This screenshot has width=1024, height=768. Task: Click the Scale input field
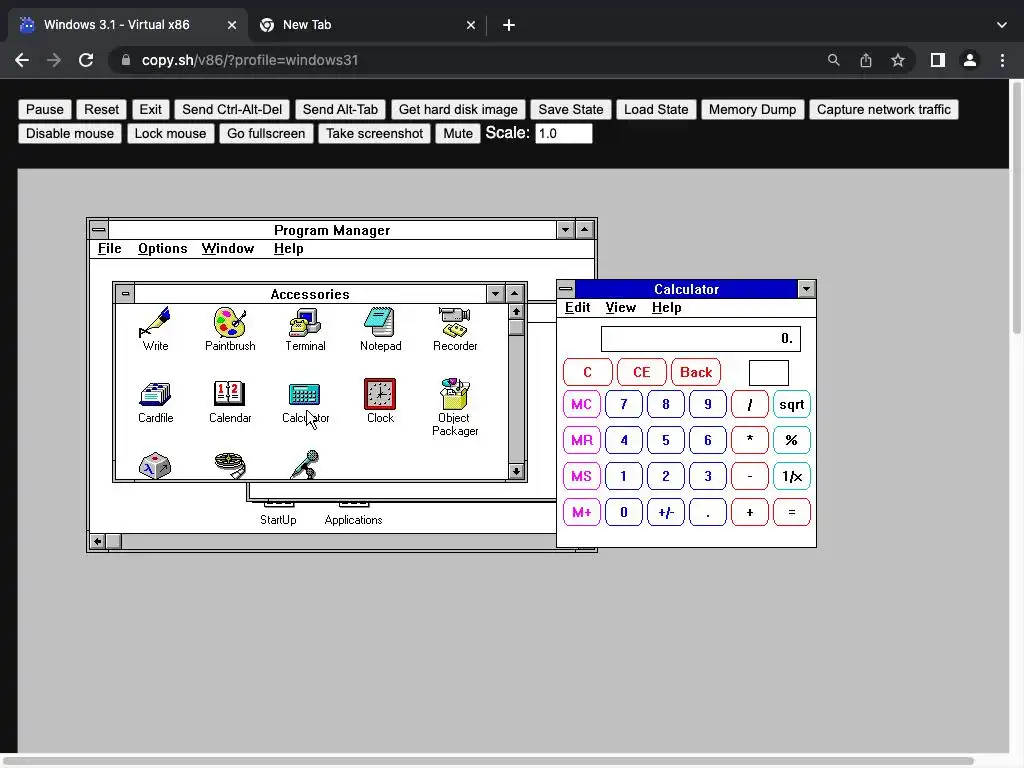point(564,133)
